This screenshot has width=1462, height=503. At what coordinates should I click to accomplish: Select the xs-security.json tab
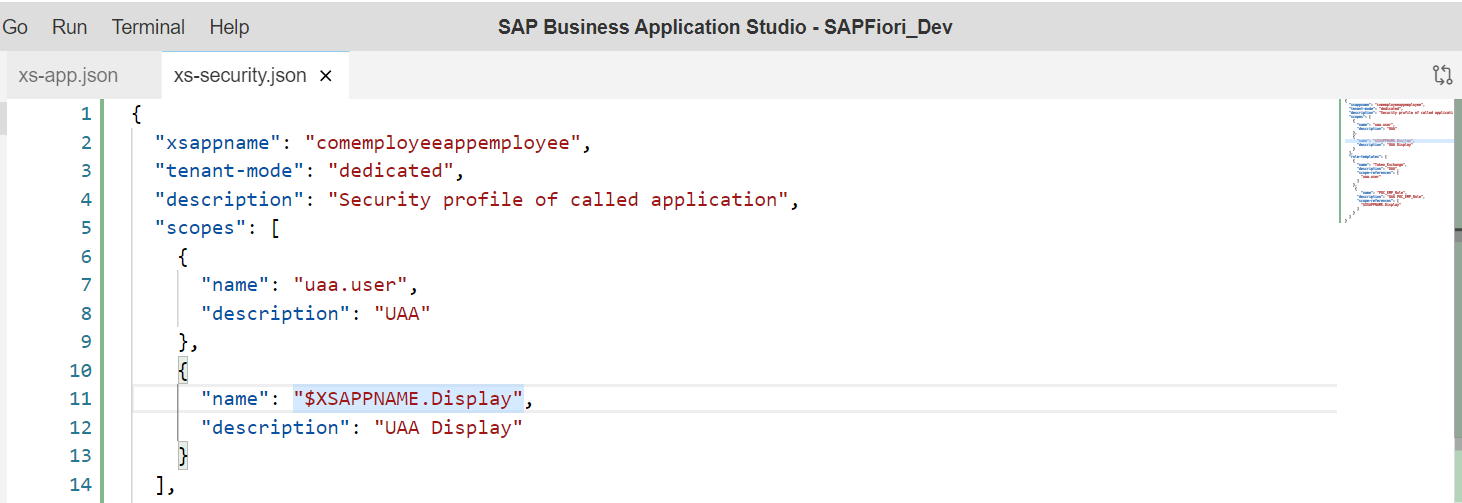pyautogui.click(x=240, y=75)
